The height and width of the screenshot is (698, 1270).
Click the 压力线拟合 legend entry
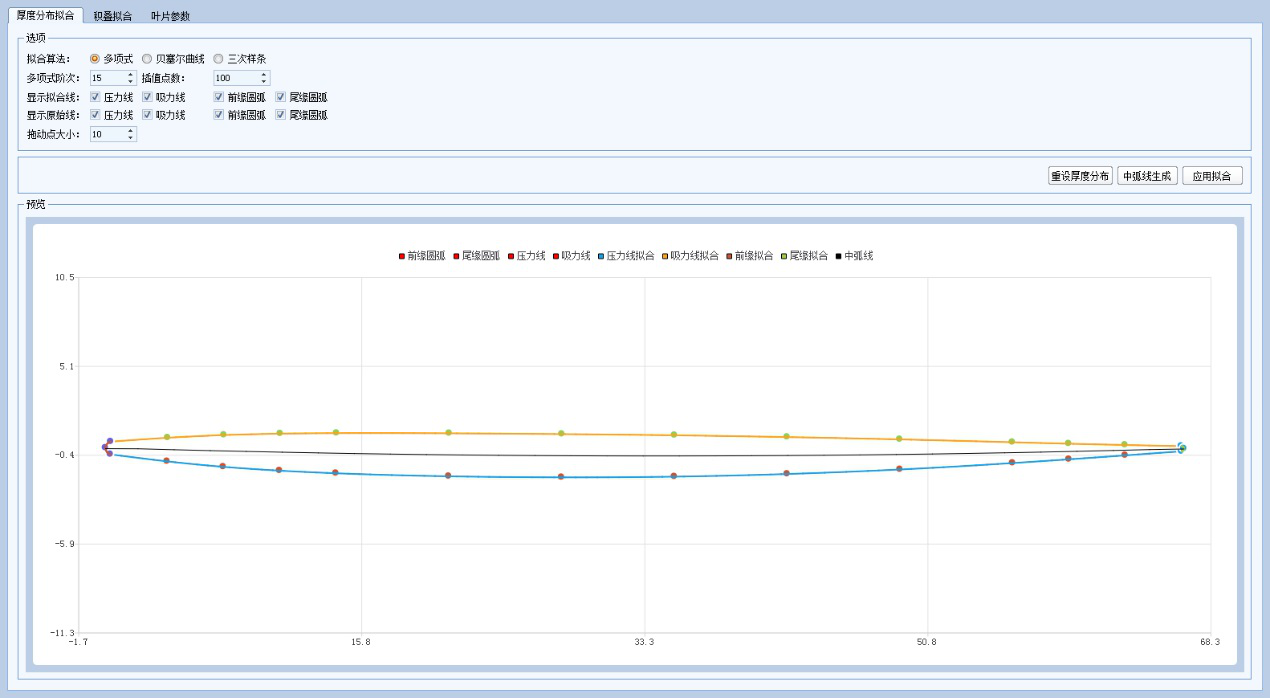pos(626,256)
